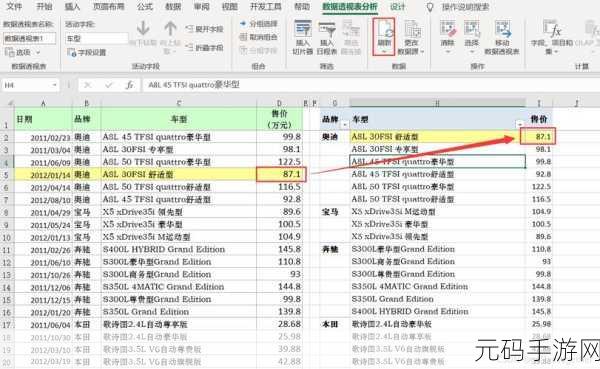Screen dimensions: 600x369
Task: Select the column H header
Action: (437, 103)
